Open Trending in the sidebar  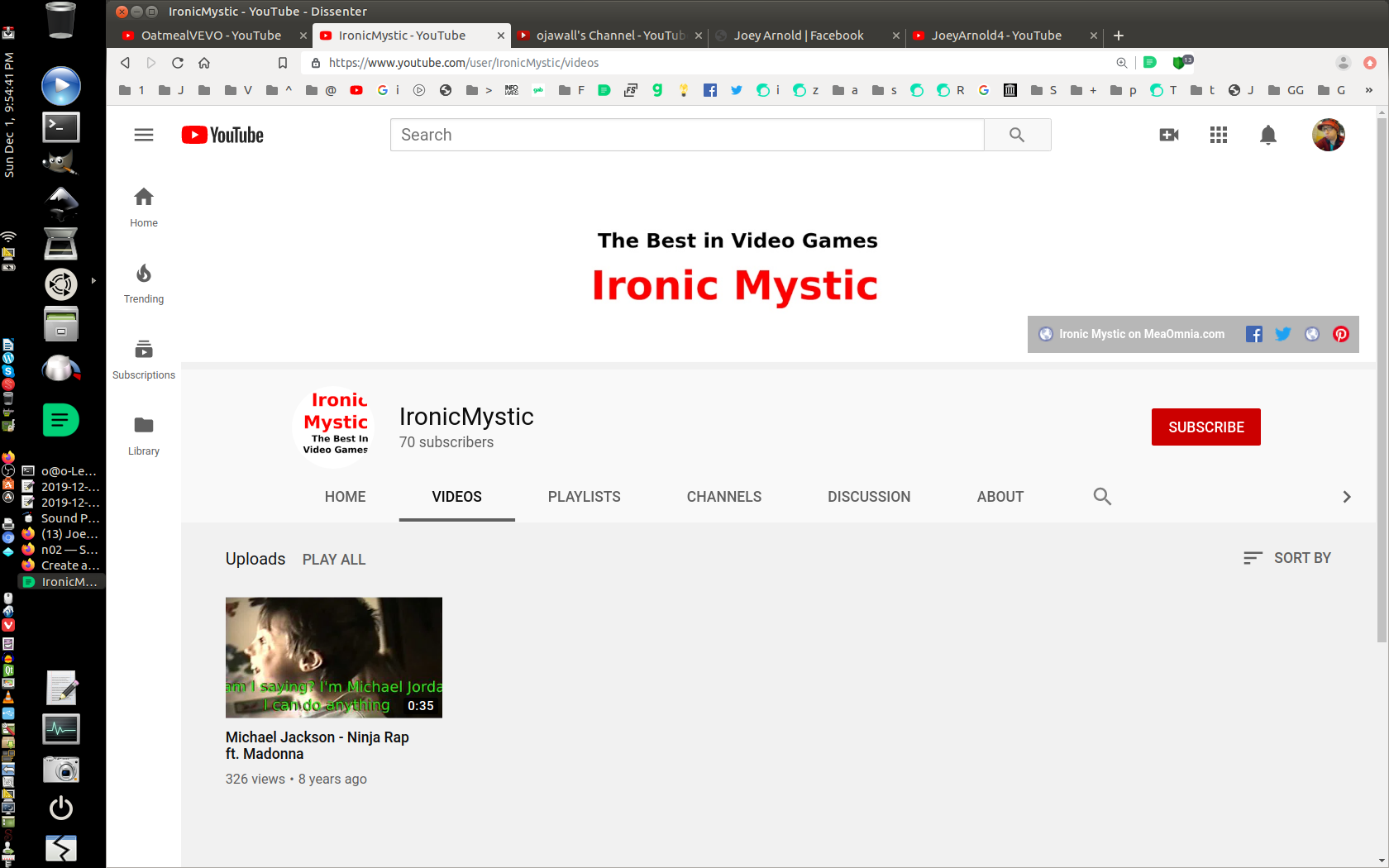click(144, 284)
